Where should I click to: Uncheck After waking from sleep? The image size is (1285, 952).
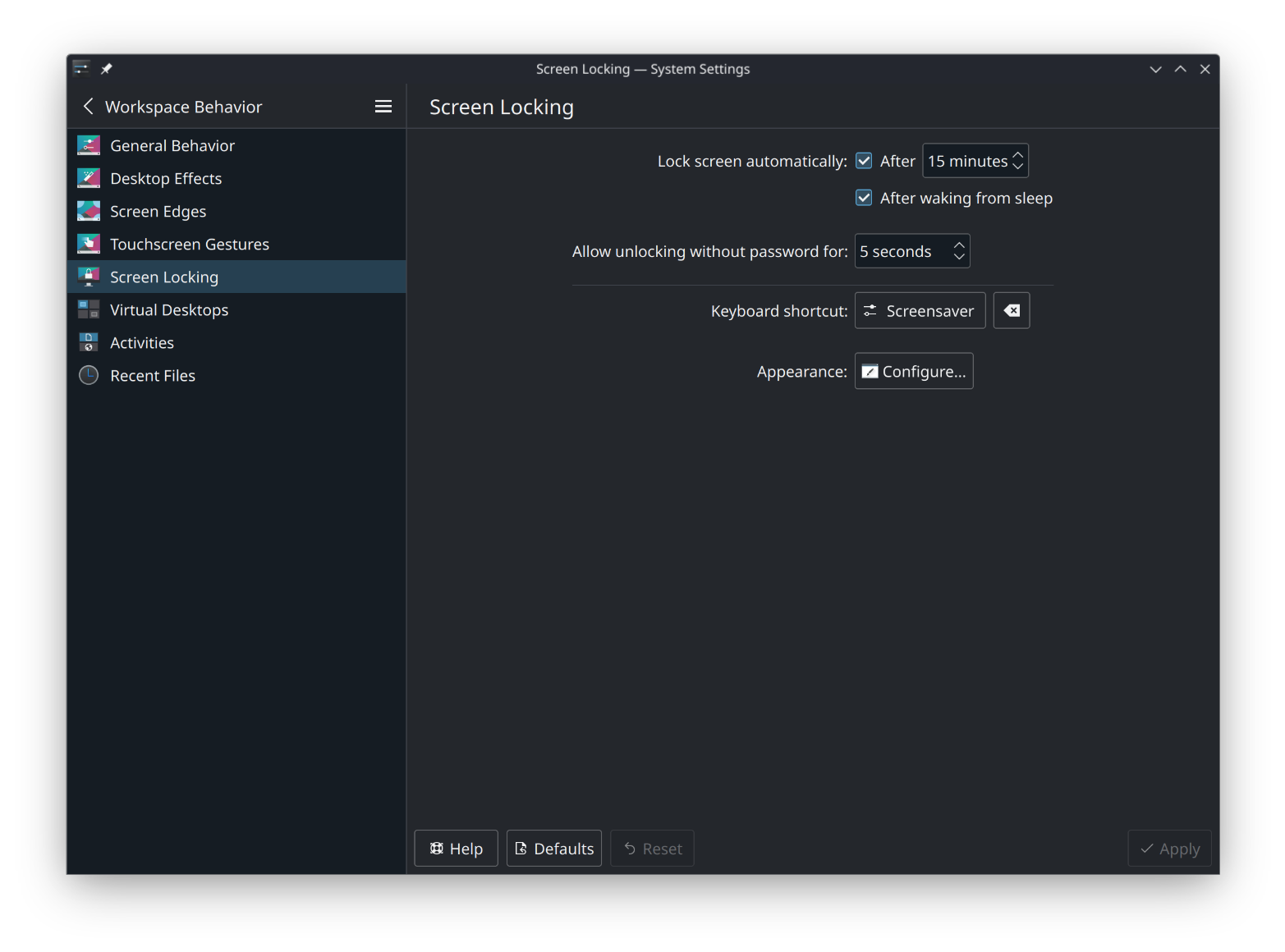864,198
